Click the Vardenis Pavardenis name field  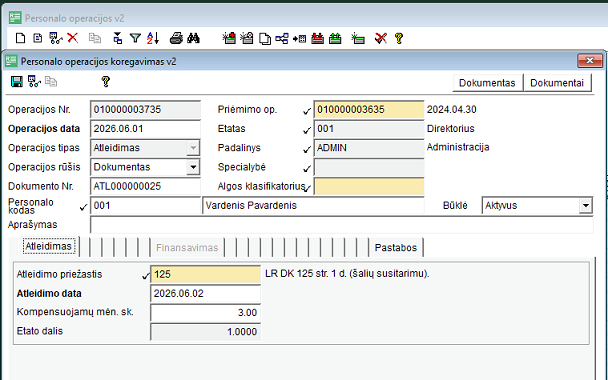(313, 206)
